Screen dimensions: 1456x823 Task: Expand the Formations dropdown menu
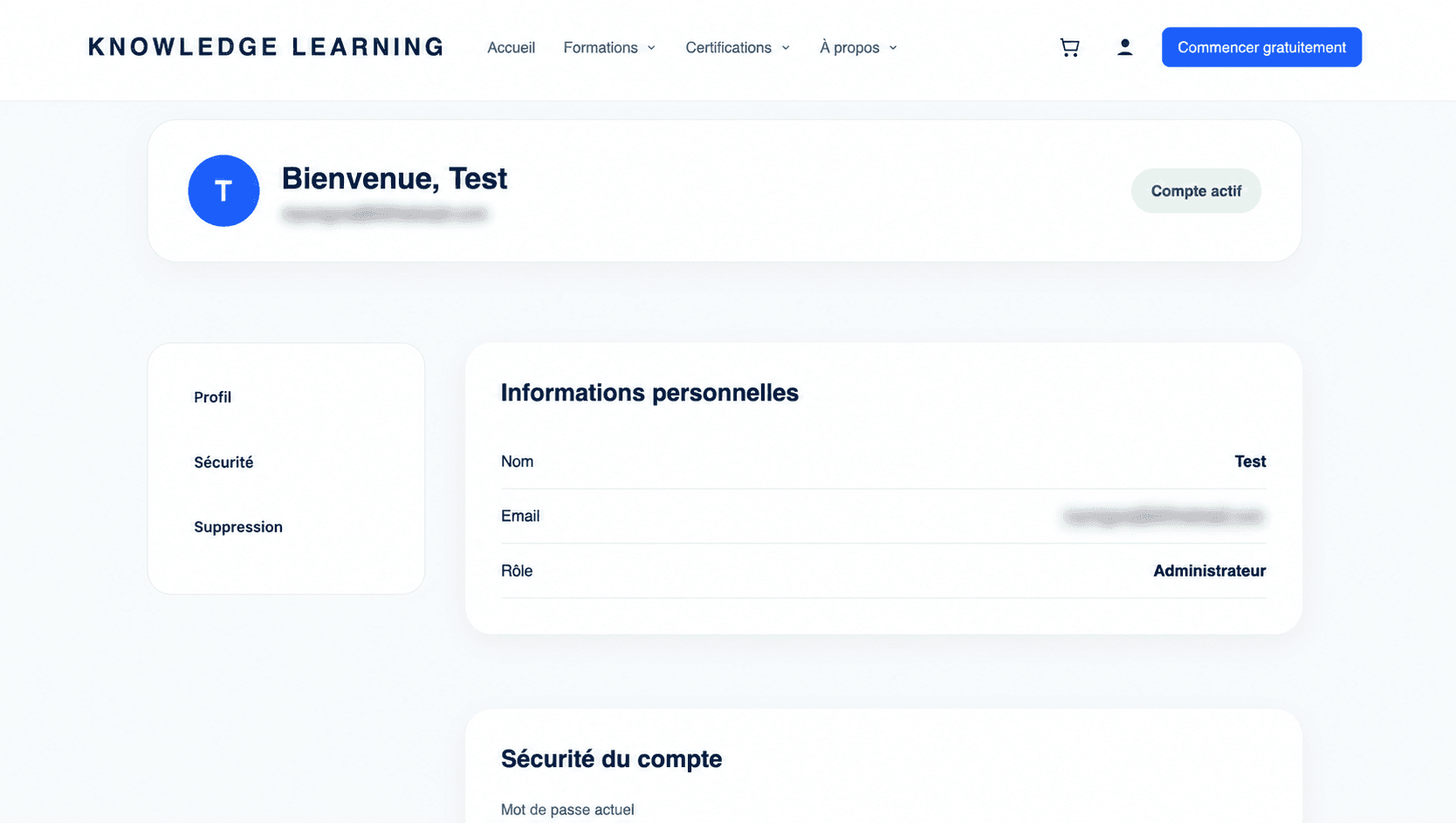pyautogui.click(x=609, y=47)
